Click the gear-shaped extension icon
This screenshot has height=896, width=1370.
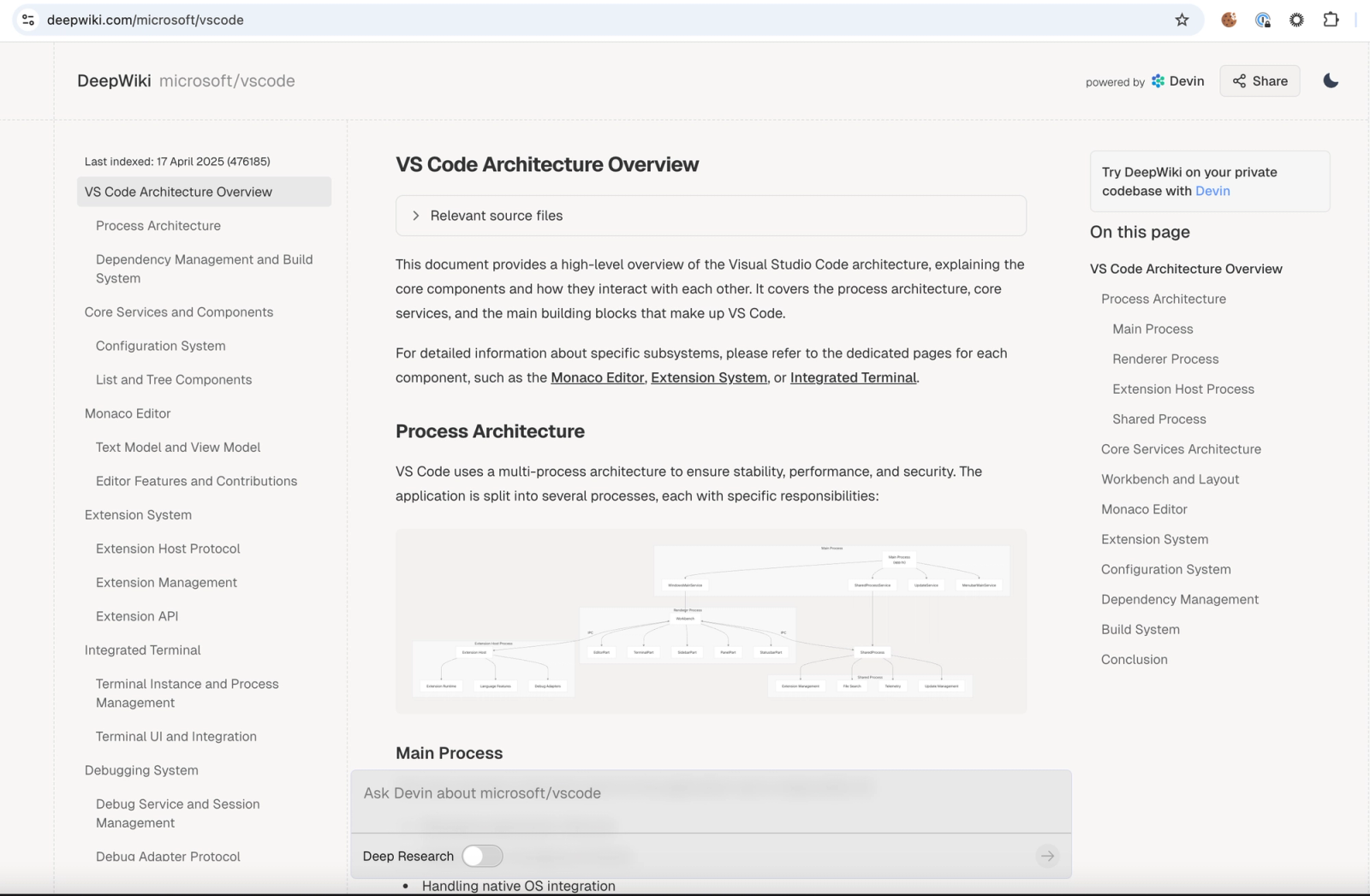point(1296,20)
